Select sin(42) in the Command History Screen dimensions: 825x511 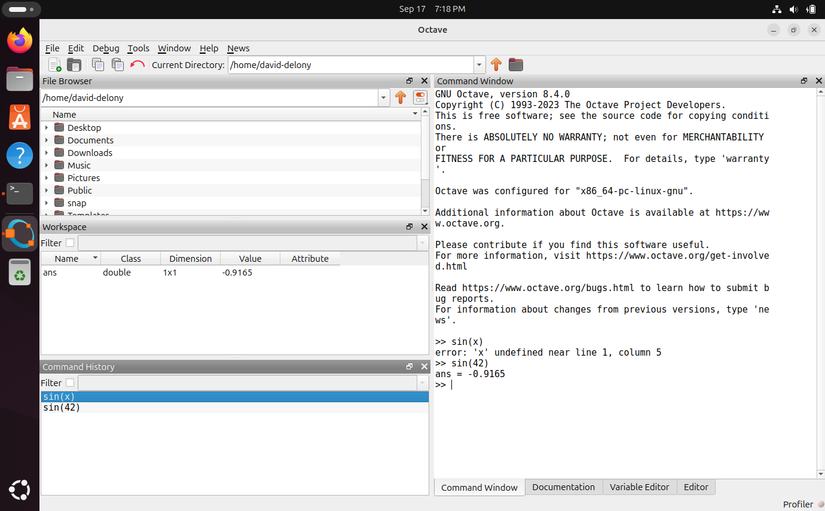pos(62,408)
